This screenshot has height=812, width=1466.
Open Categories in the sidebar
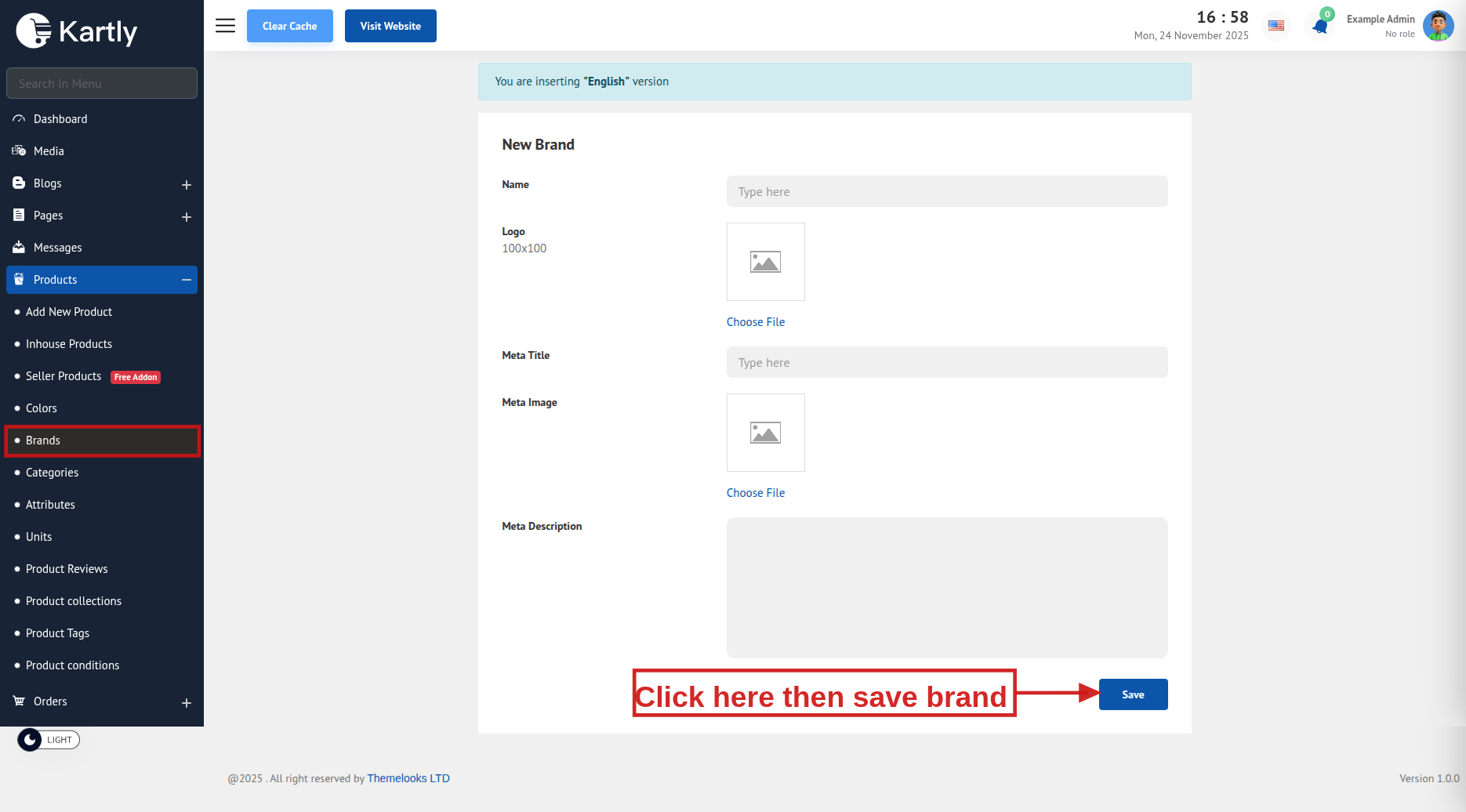point(52,473)
